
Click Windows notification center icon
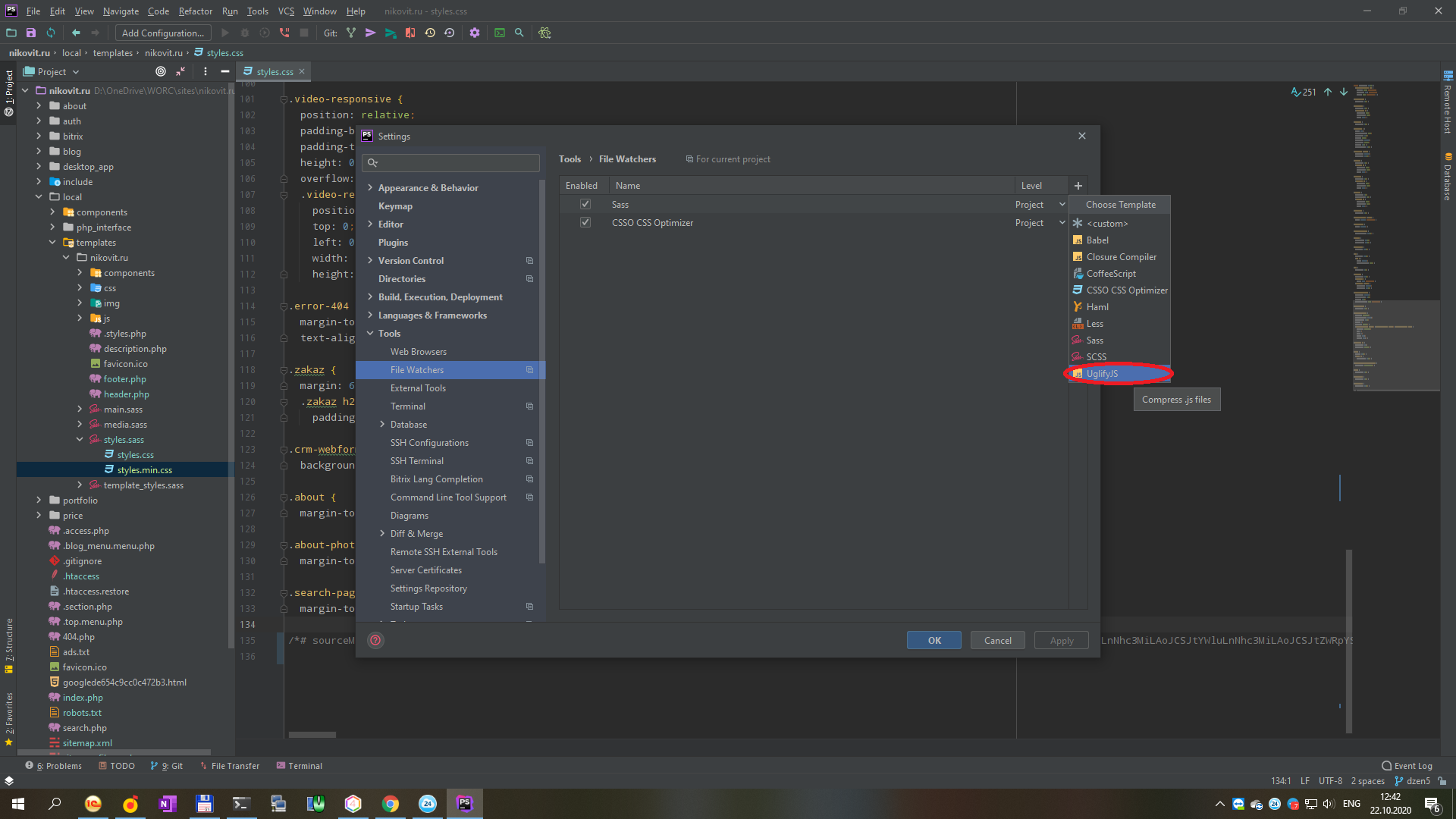click(1433, 805)
